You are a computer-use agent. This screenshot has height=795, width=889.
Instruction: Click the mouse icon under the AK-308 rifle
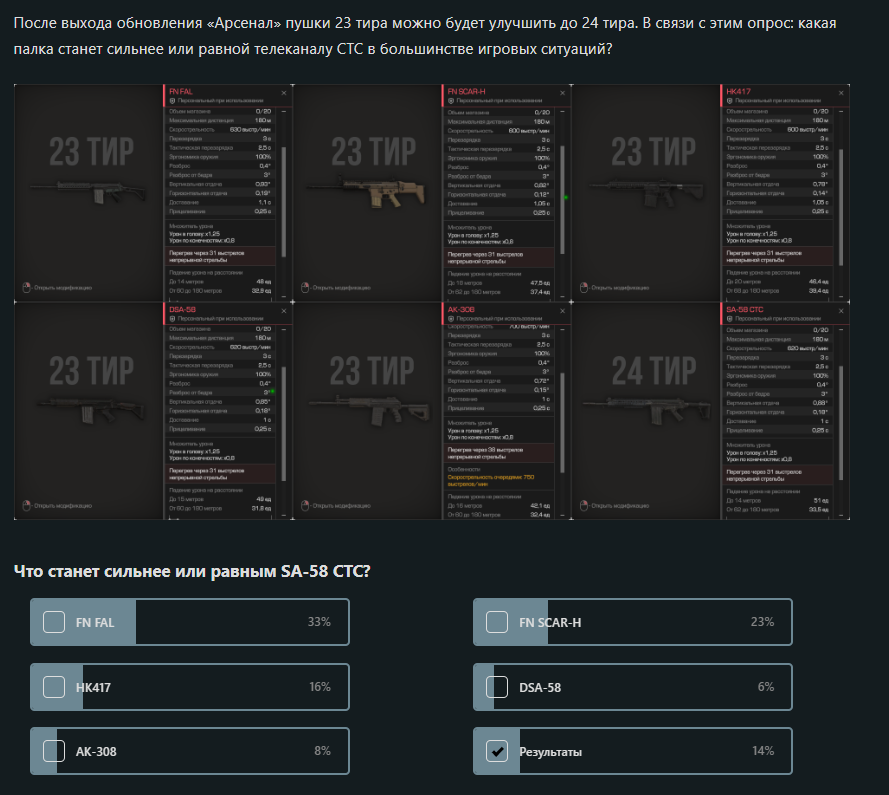coord(305,505)
